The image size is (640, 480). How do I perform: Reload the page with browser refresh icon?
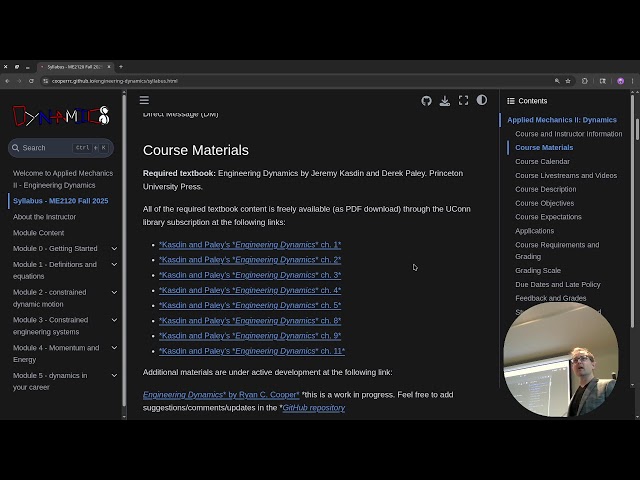point(31,81)
